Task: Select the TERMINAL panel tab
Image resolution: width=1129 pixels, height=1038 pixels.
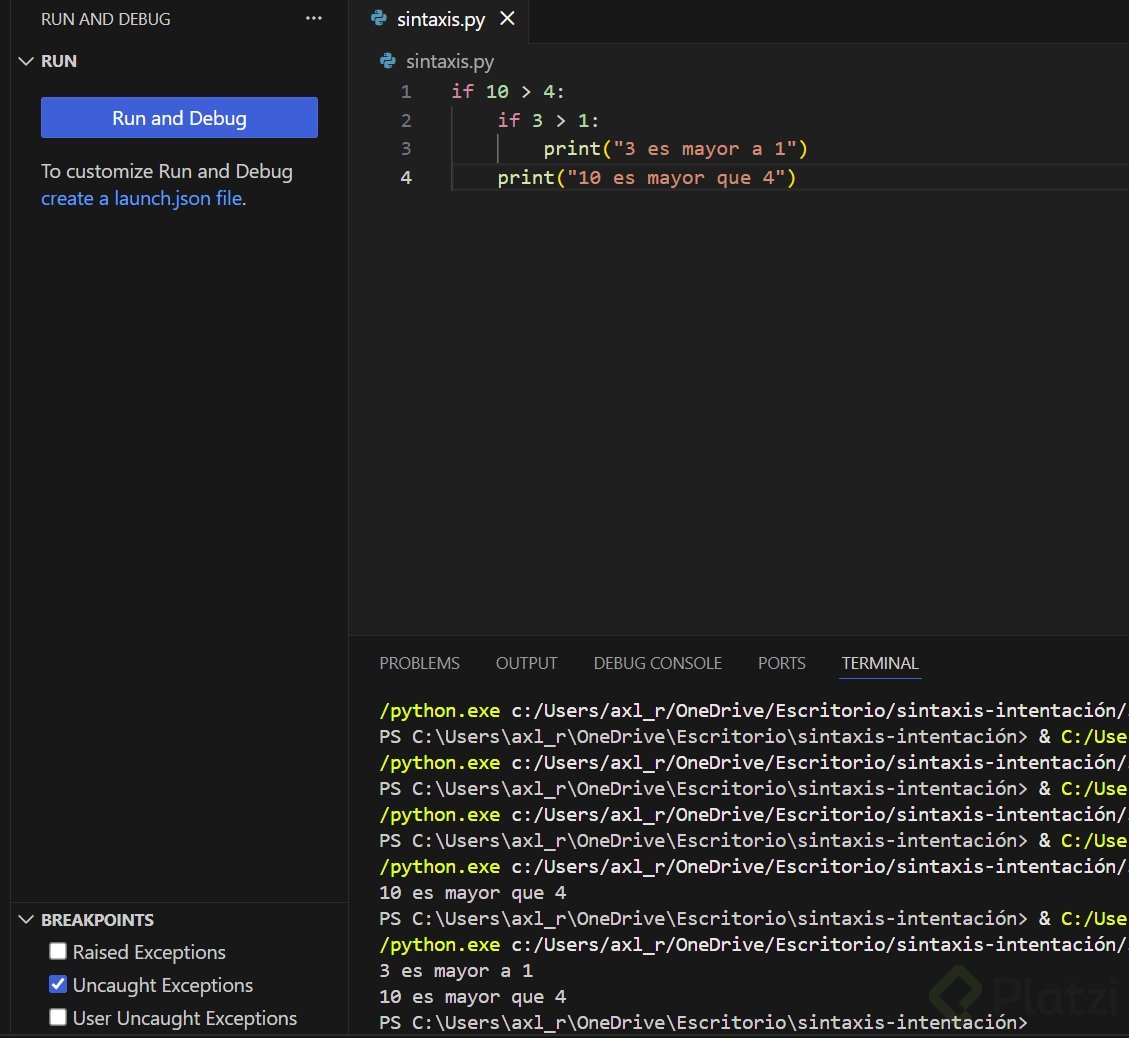Action: pyautogui.click(x=879, y=663)
